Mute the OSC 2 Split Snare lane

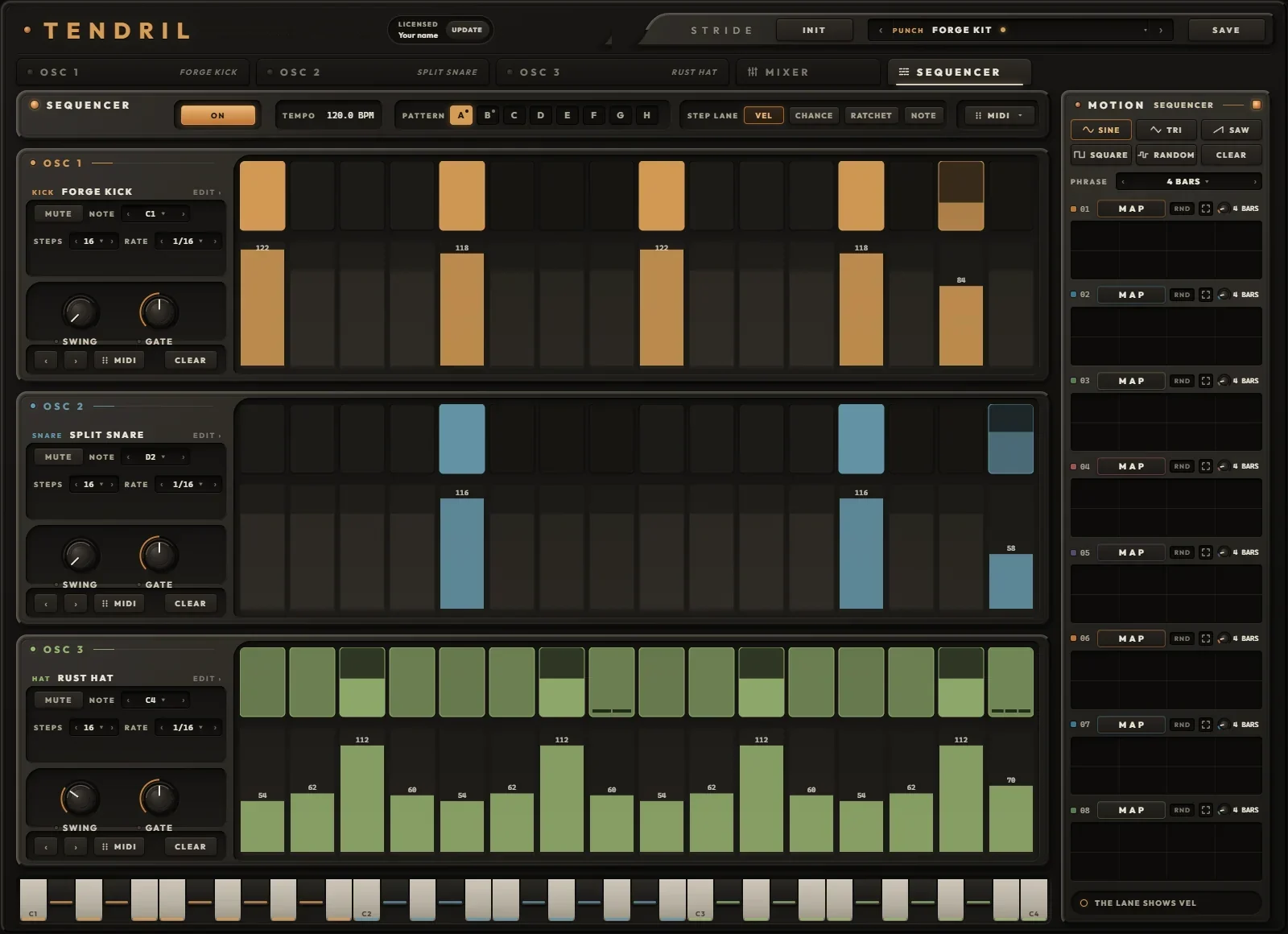click(x=58, y=457)
